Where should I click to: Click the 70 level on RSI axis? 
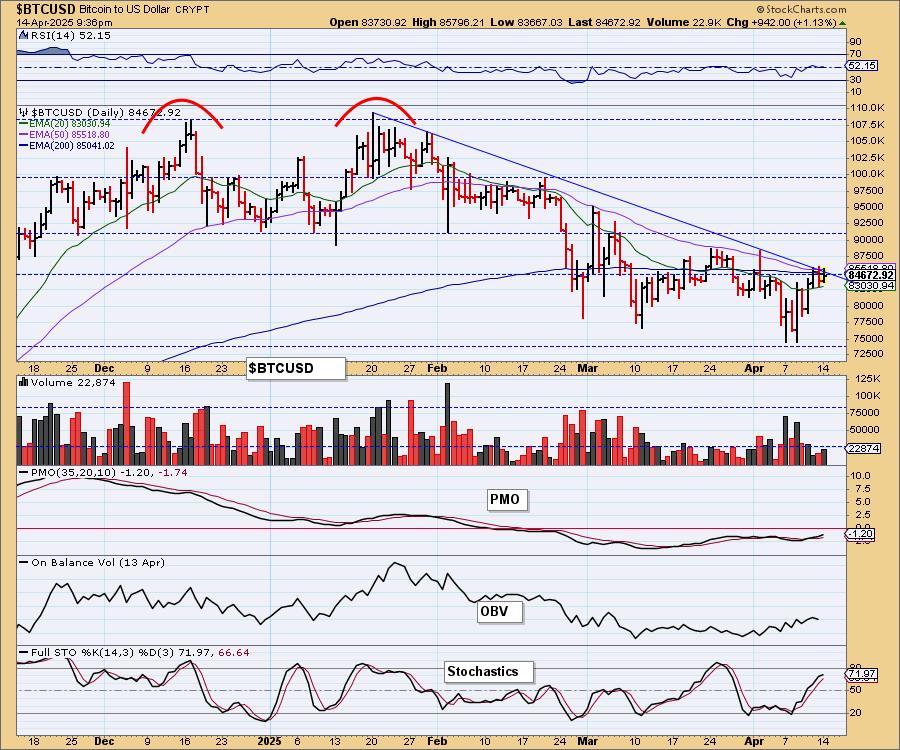(x=855, y=54)
